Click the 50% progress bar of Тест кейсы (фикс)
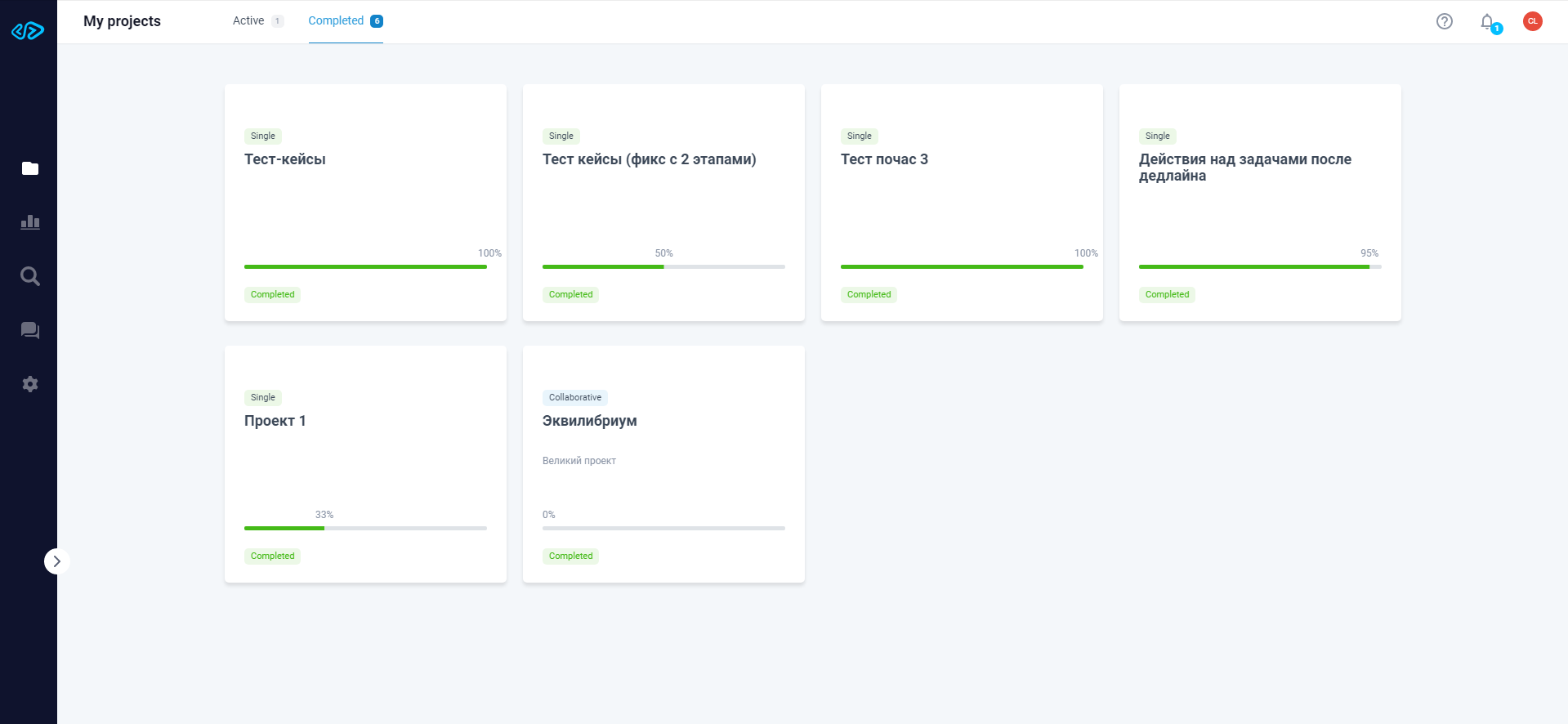Image resolution: width=1568 pixels, height=724 pixels. click(x=663, y=266)
